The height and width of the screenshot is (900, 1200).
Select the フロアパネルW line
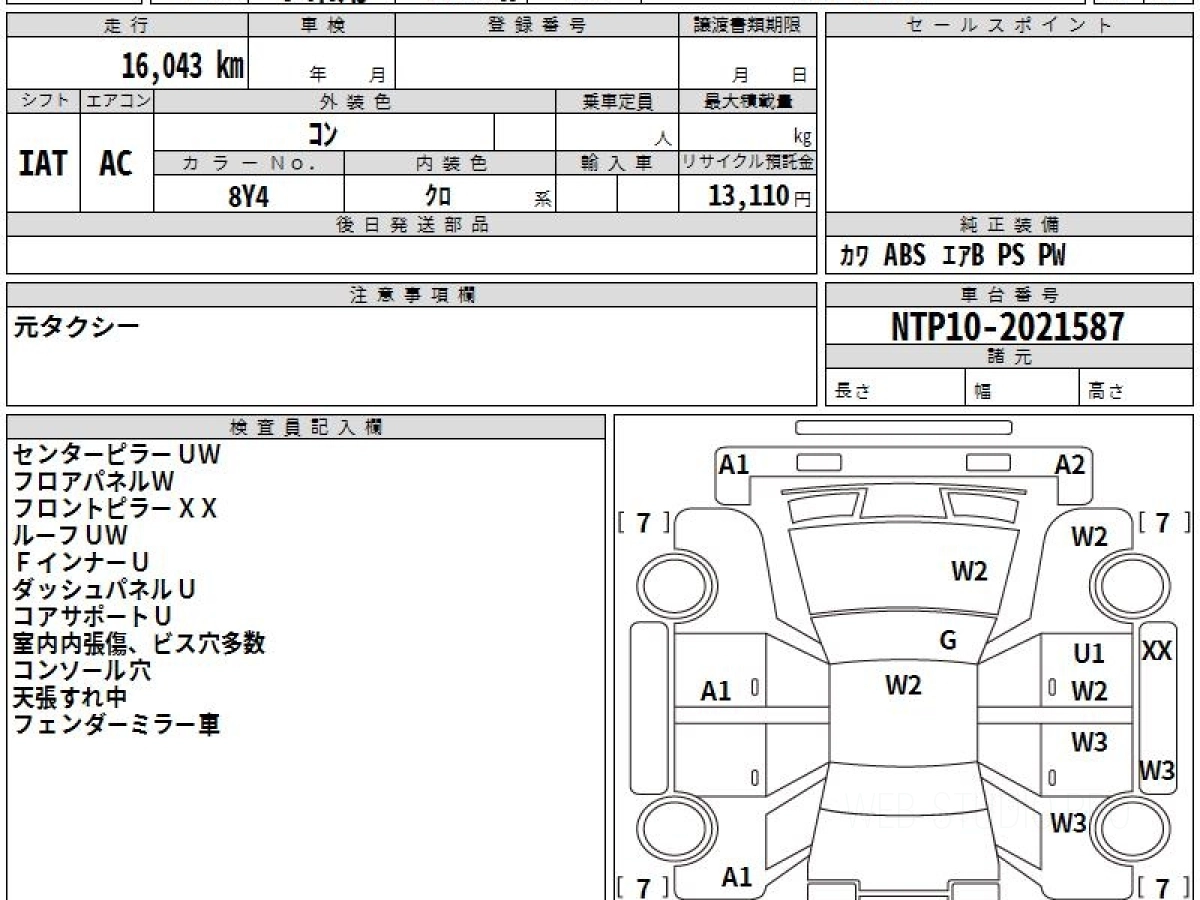tap(94, 481)
